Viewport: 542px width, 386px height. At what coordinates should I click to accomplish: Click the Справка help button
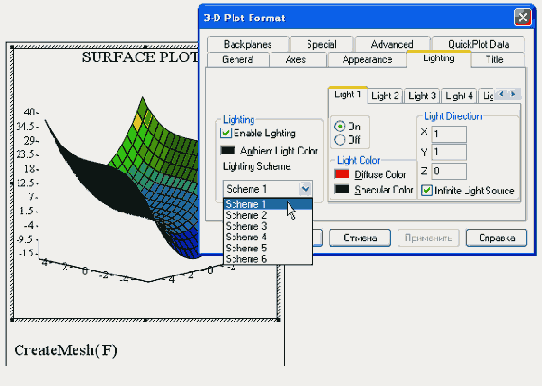pos(496,238)
